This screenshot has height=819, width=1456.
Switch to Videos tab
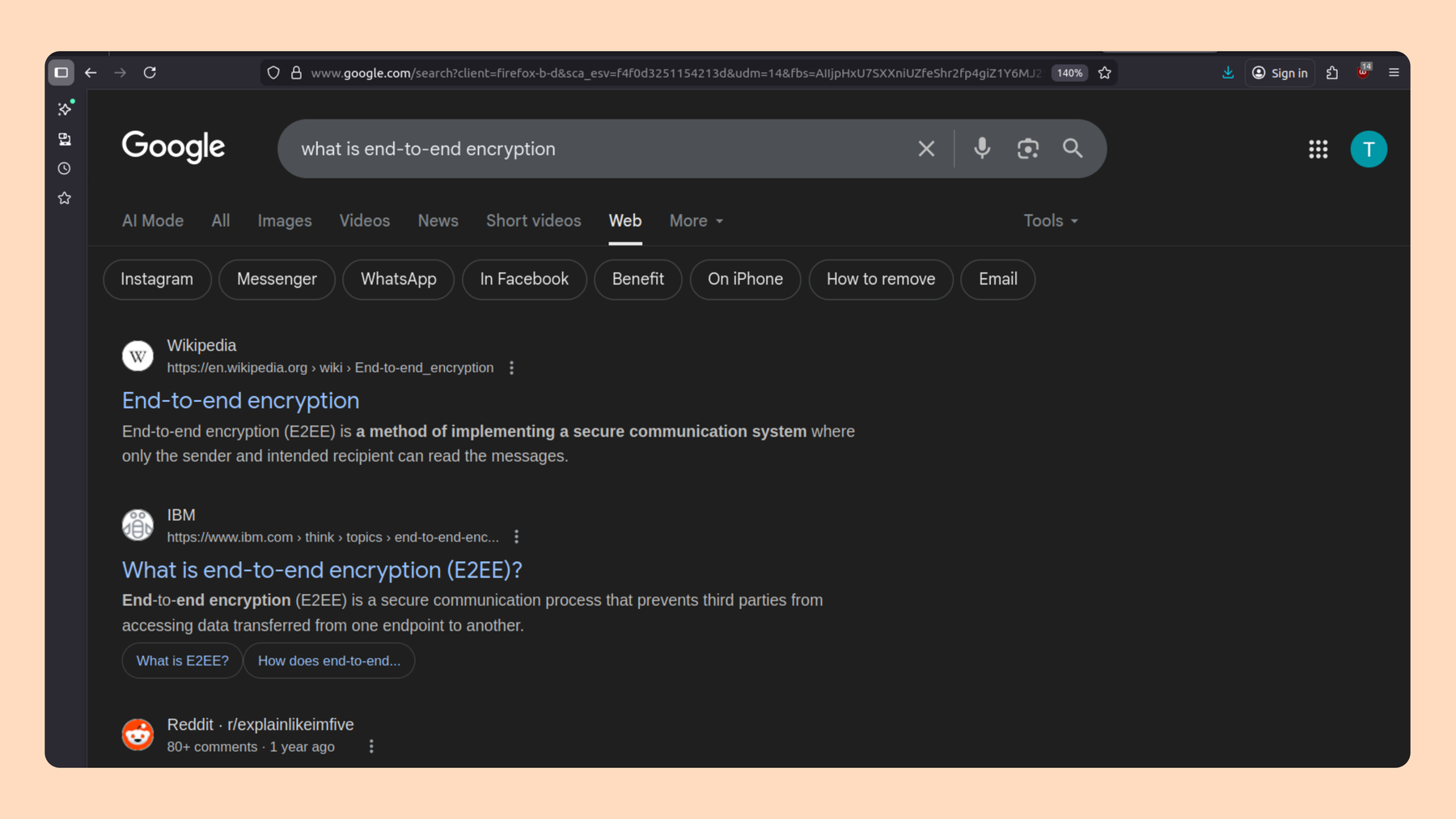point(365,221)
